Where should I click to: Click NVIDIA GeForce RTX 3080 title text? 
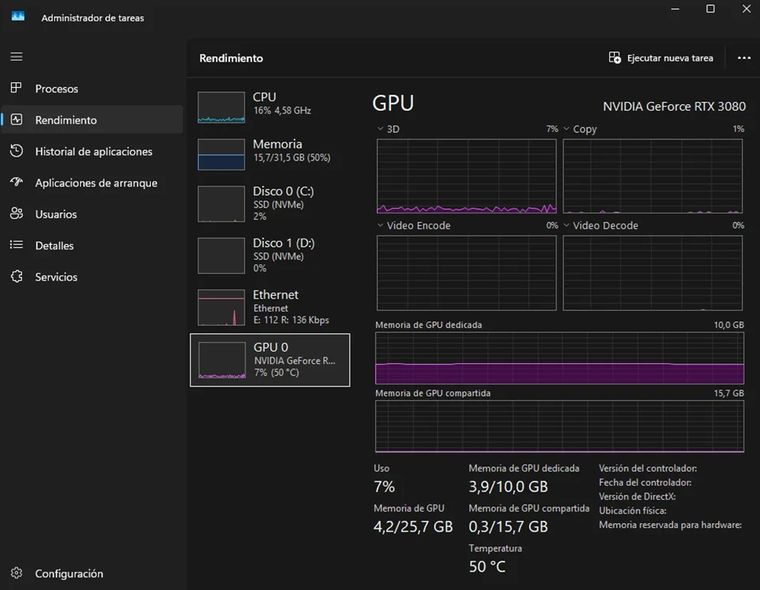(674, 106)
